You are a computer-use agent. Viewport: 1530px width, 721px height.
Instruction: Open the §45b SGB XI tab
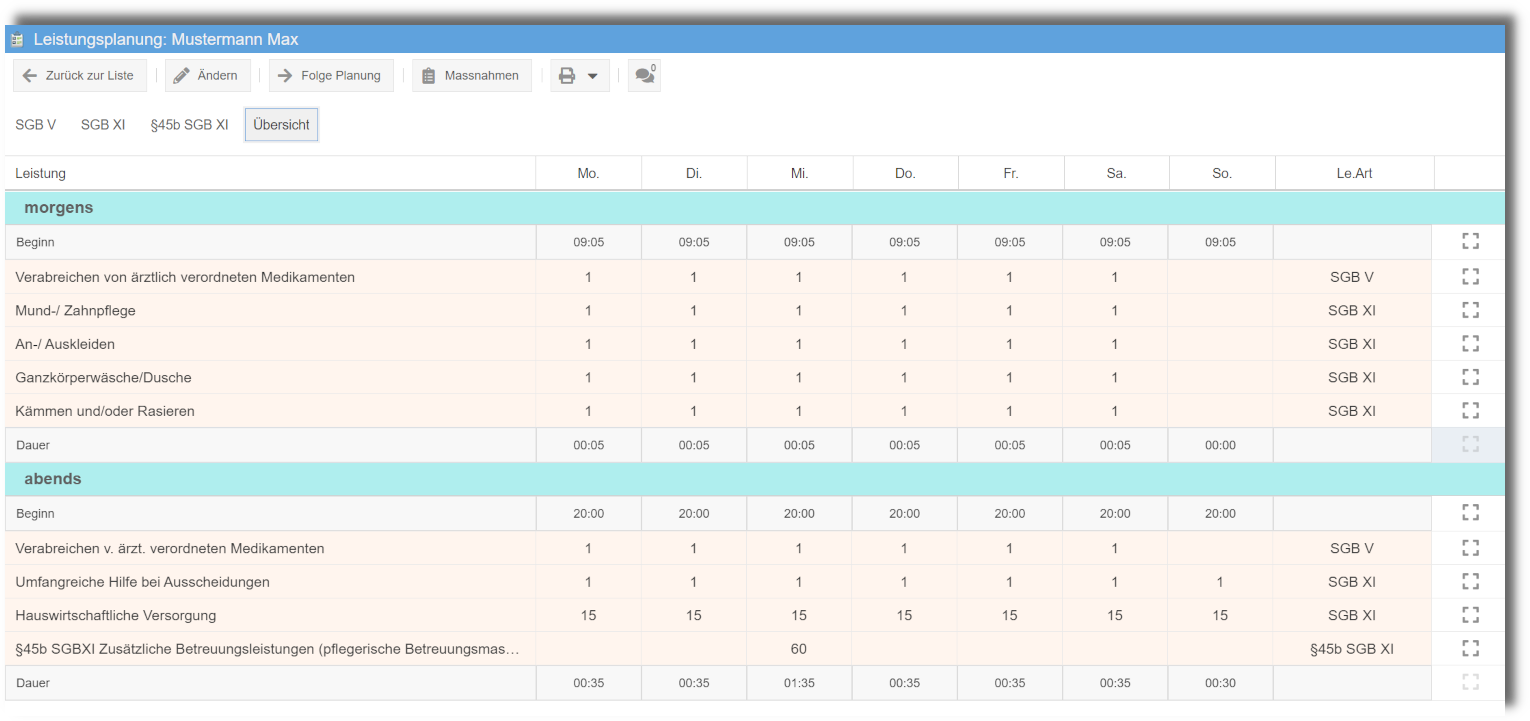(x=189, y=124)
